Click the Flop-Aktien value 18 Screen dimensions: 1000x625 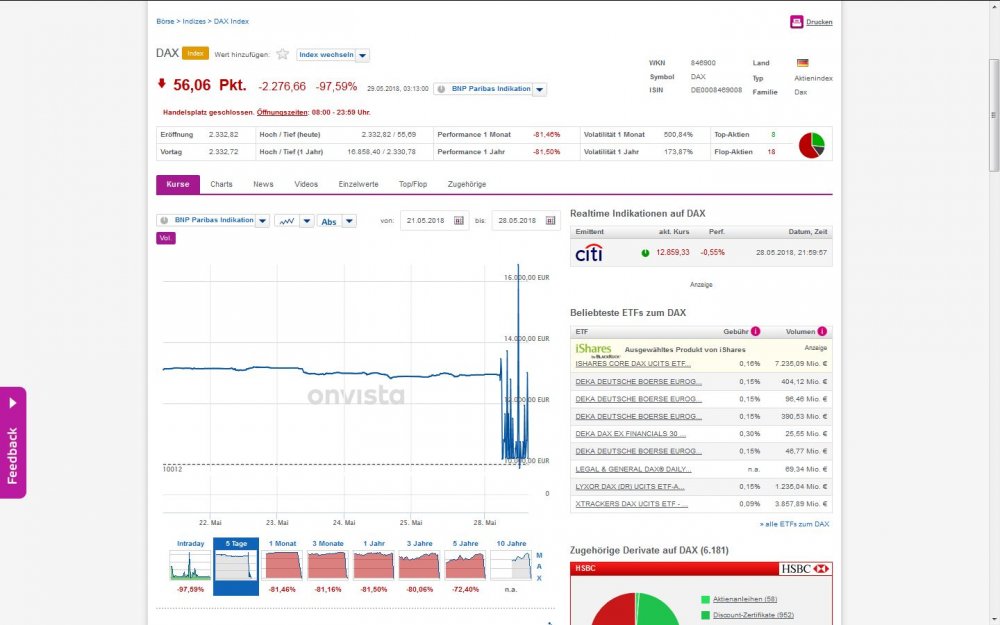pyautogui.click(x=772, y=152)
